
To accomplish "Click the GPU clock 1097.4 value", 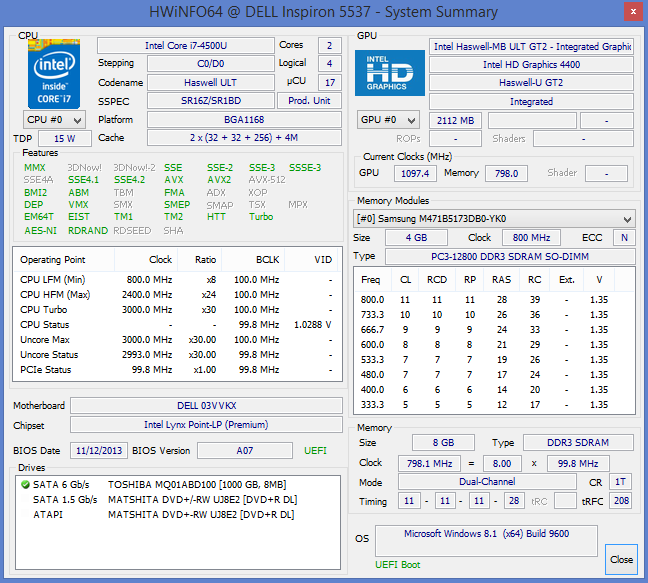I will pos(415,174).
